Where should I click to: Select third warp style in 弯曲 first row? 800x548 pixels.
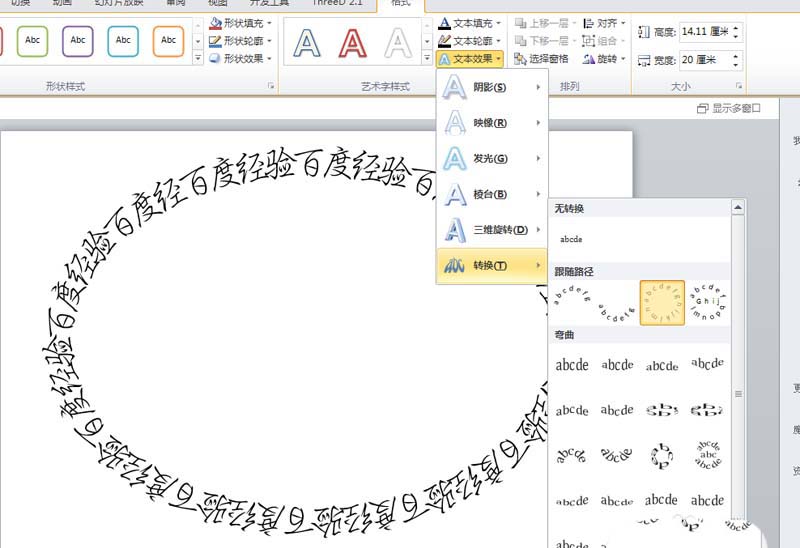click(662, 365)
